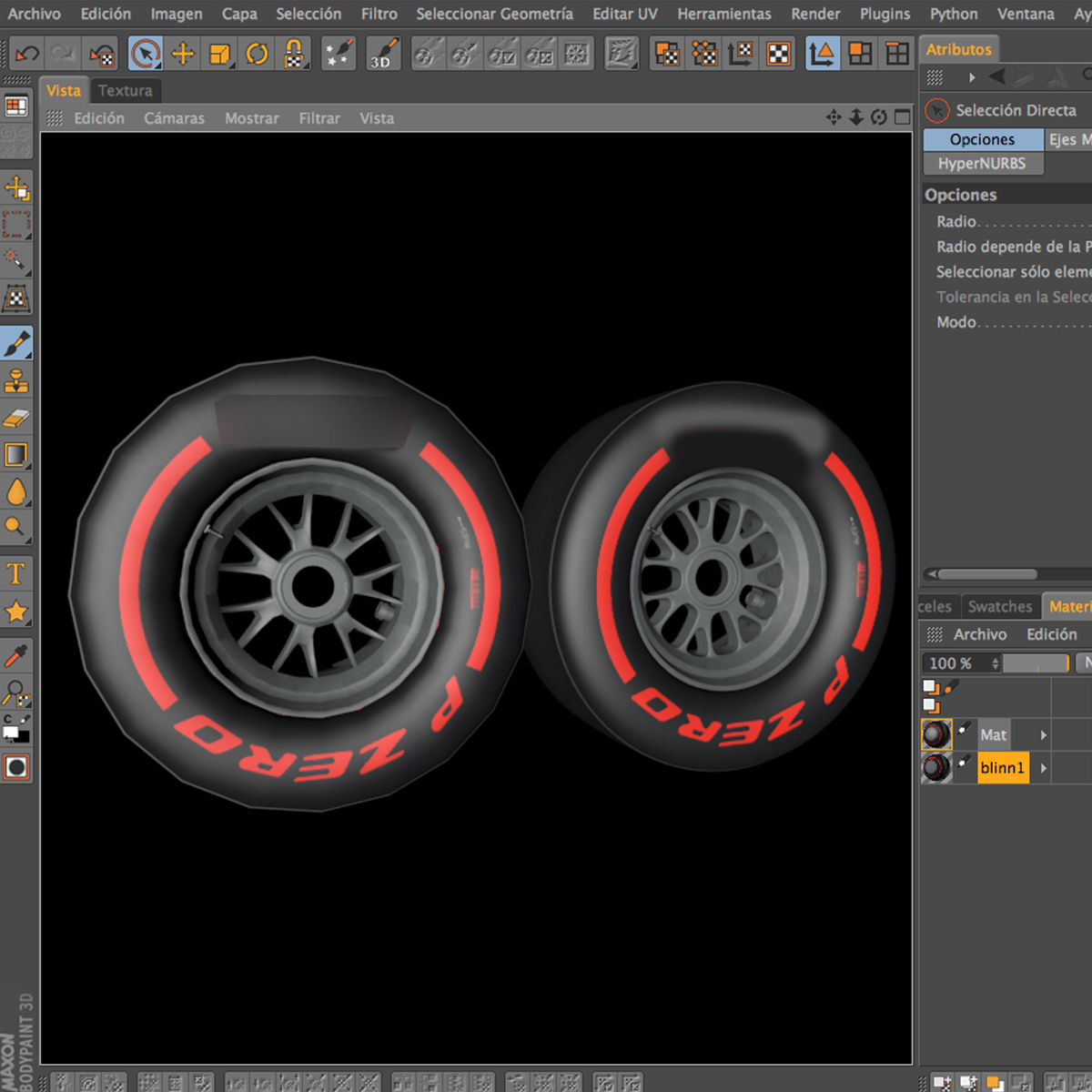Click the viewport dolly up-down arrow icon
The width and height of the screenshot is (1092, 1092).
pyautogui.click(x=856, y=117)
